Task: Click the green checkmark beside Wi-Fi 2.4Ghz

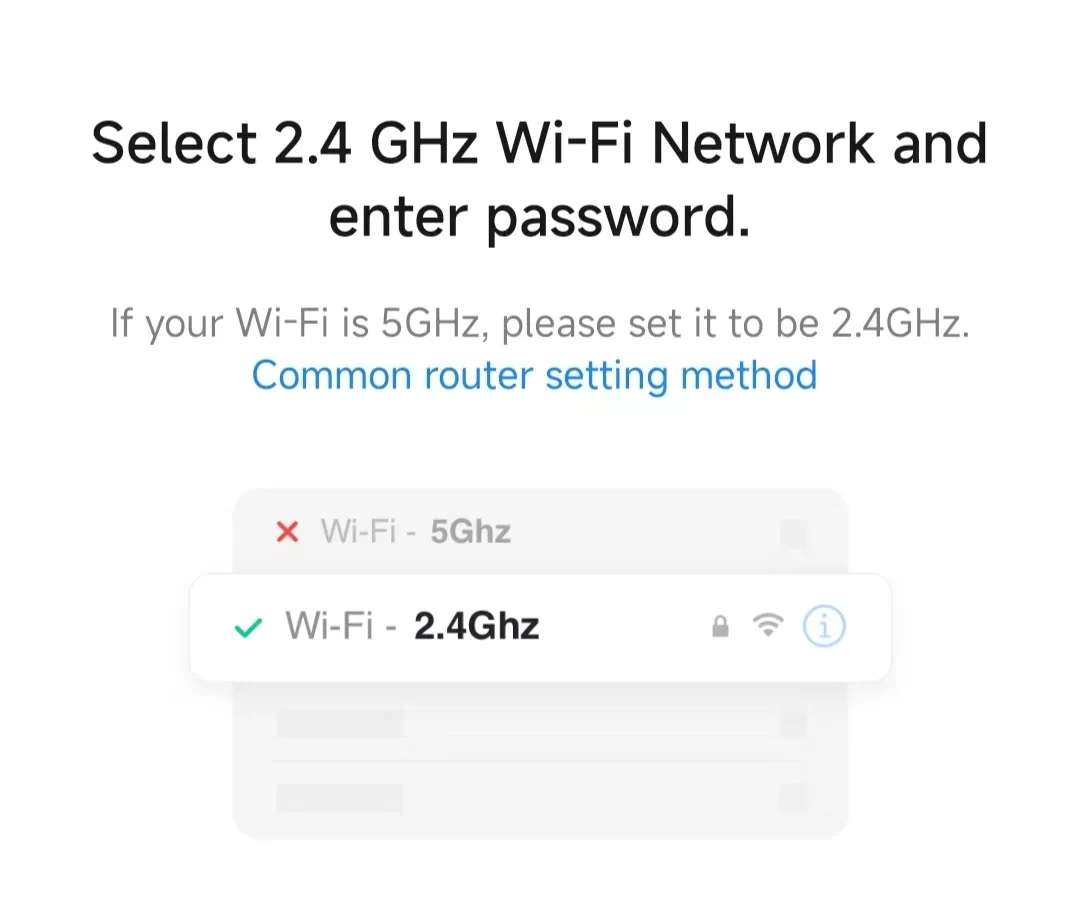Action: (x=247, y=626)
